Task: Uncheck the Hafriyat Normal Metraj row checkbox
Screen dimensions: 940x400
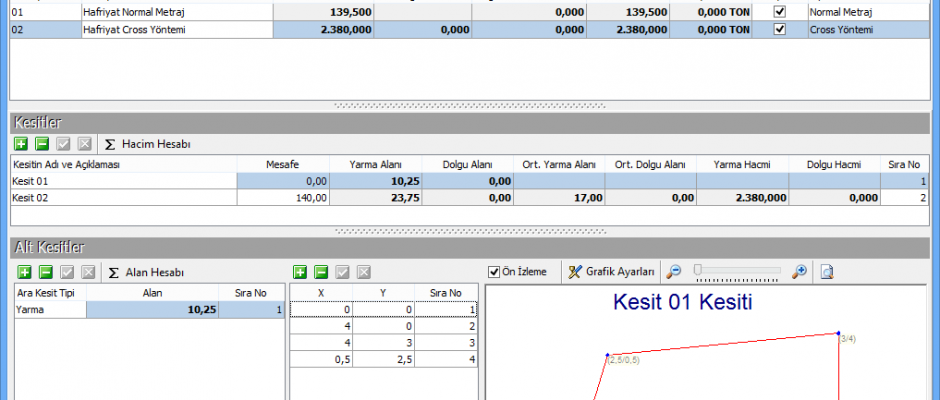Action: pyautogui.click(x=780, y=12)
